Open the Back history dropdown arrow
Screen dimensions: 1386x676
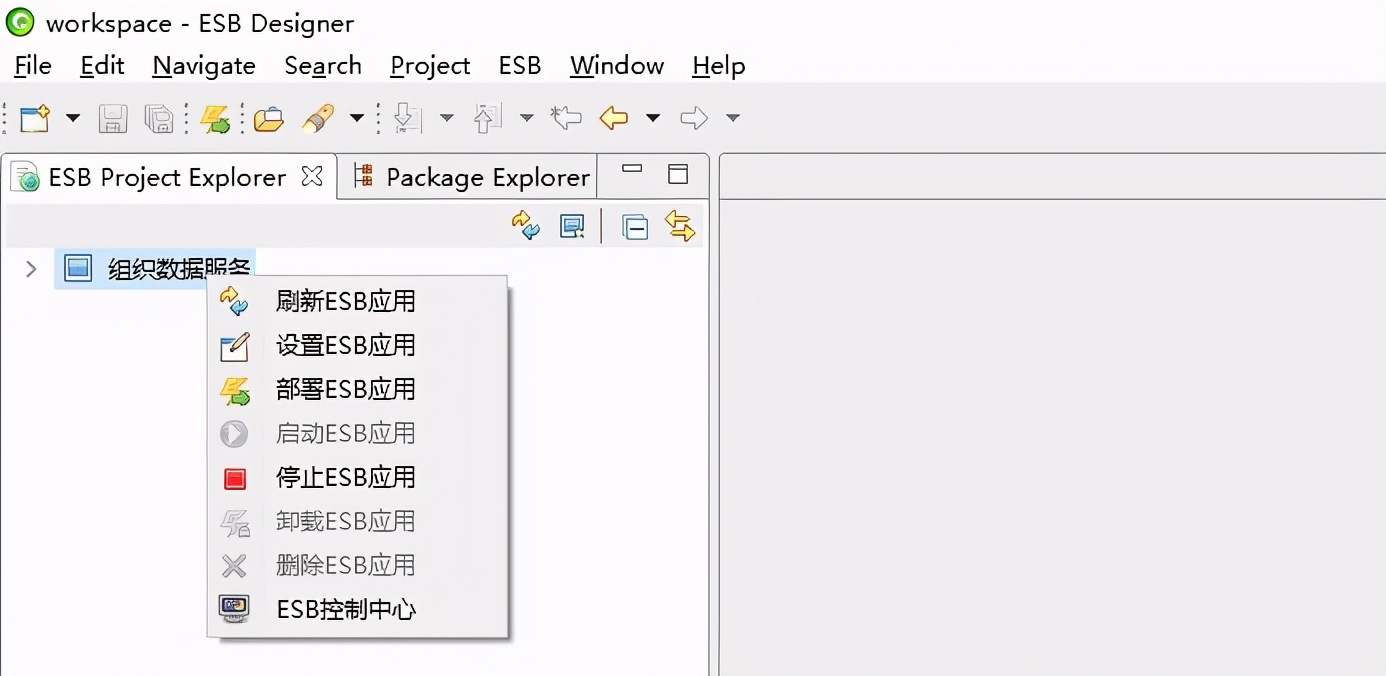(x=652, y=118)
